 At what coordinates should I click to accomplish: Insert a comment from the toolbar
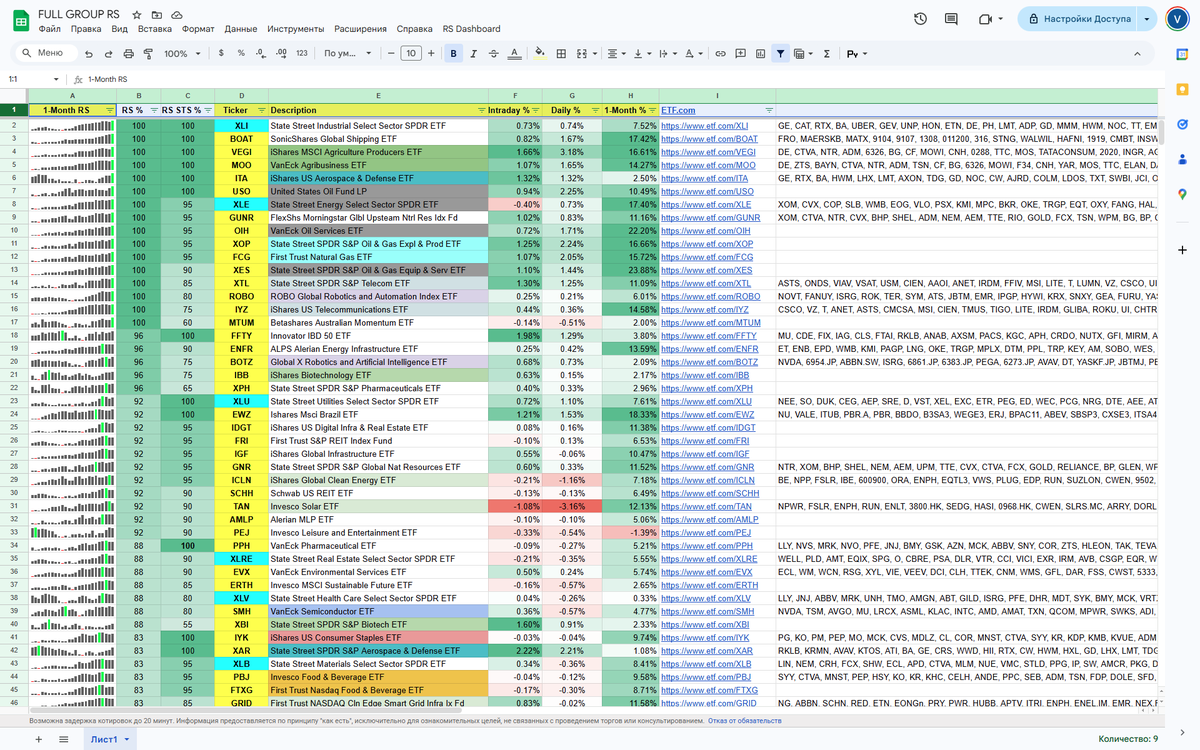pyautogui.click(x=741, y=54)
